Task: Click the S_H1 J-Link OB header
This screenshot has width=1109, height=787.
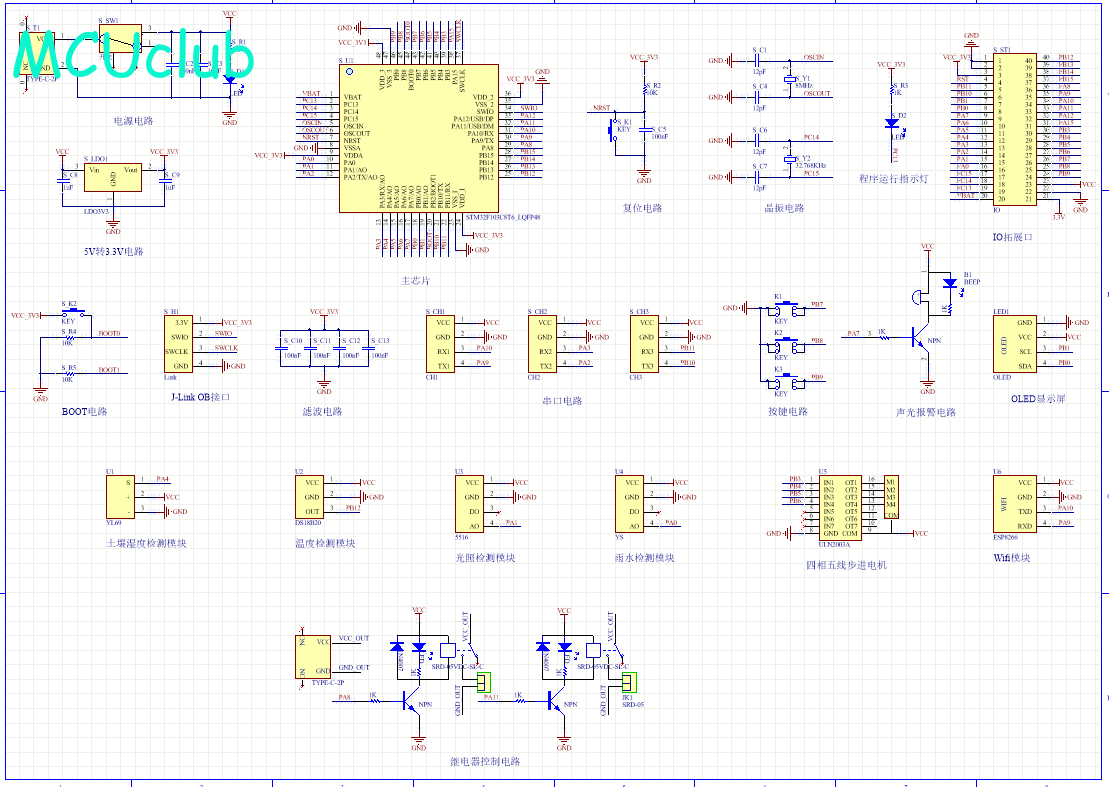Action: point(178,344)
